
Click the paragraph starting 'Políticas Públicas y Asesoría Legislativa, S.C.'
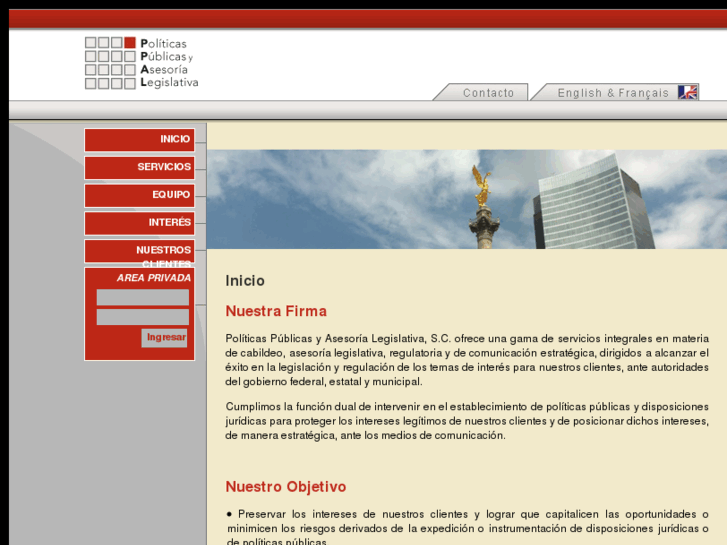tap(467, 360)
